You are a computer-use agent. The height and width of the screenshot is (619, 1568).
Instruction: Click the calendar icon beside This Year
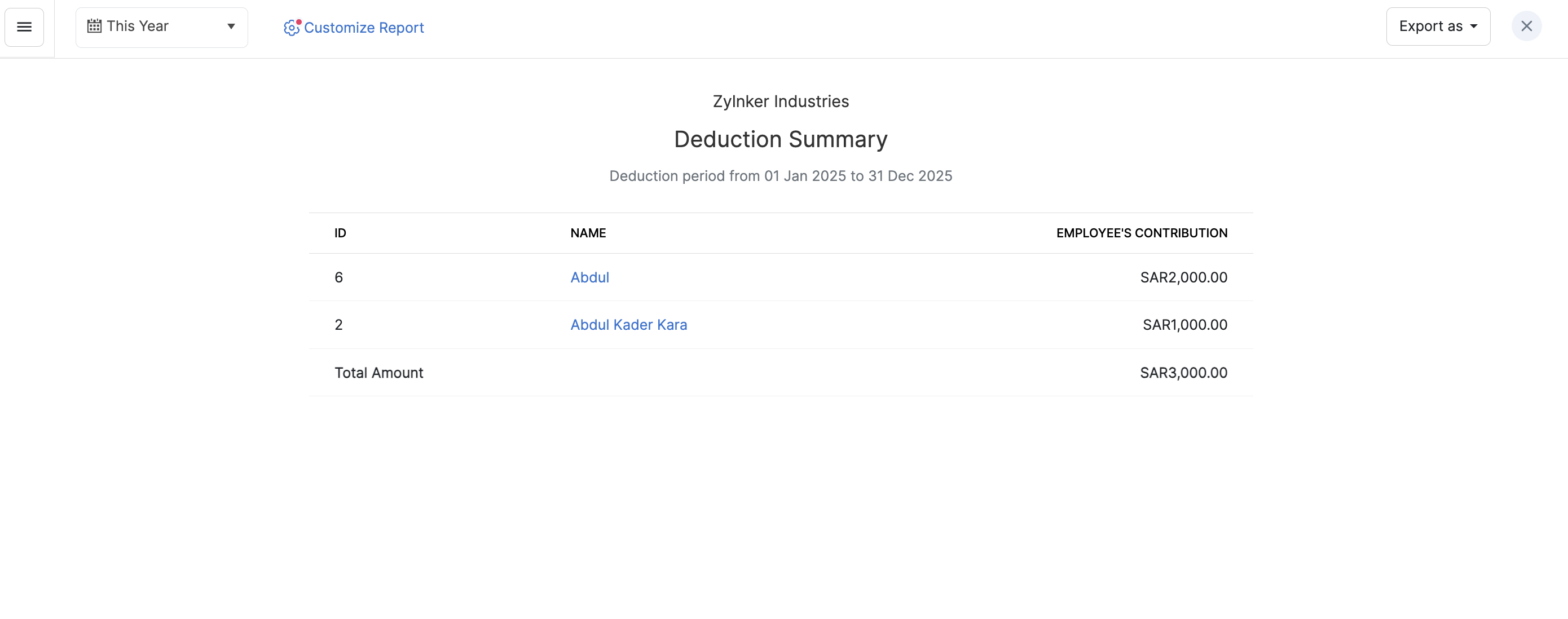[x=94, y=26]
